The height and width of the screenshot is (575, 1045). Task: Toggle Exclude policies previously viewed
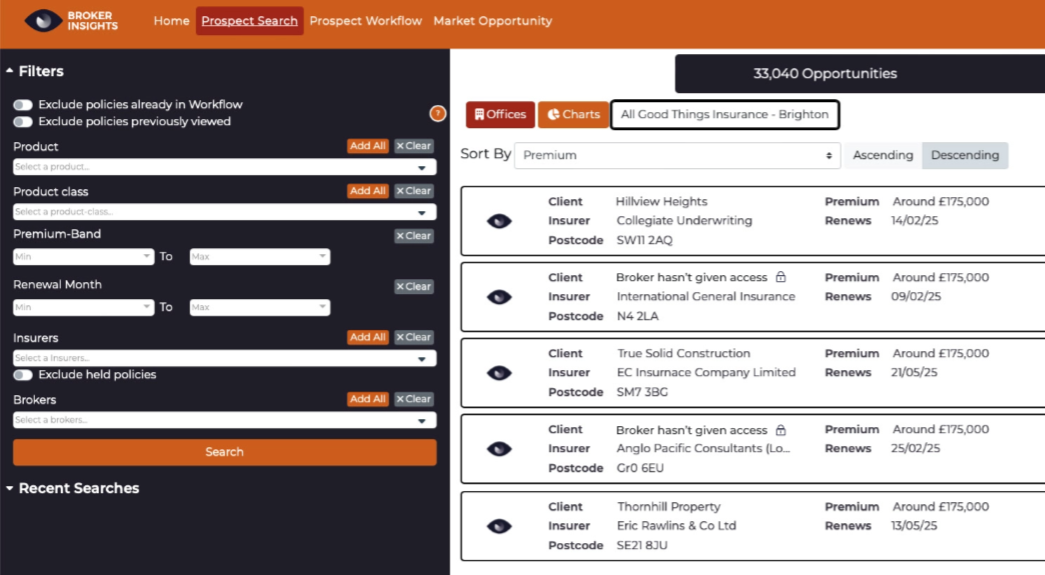(23, 121)
